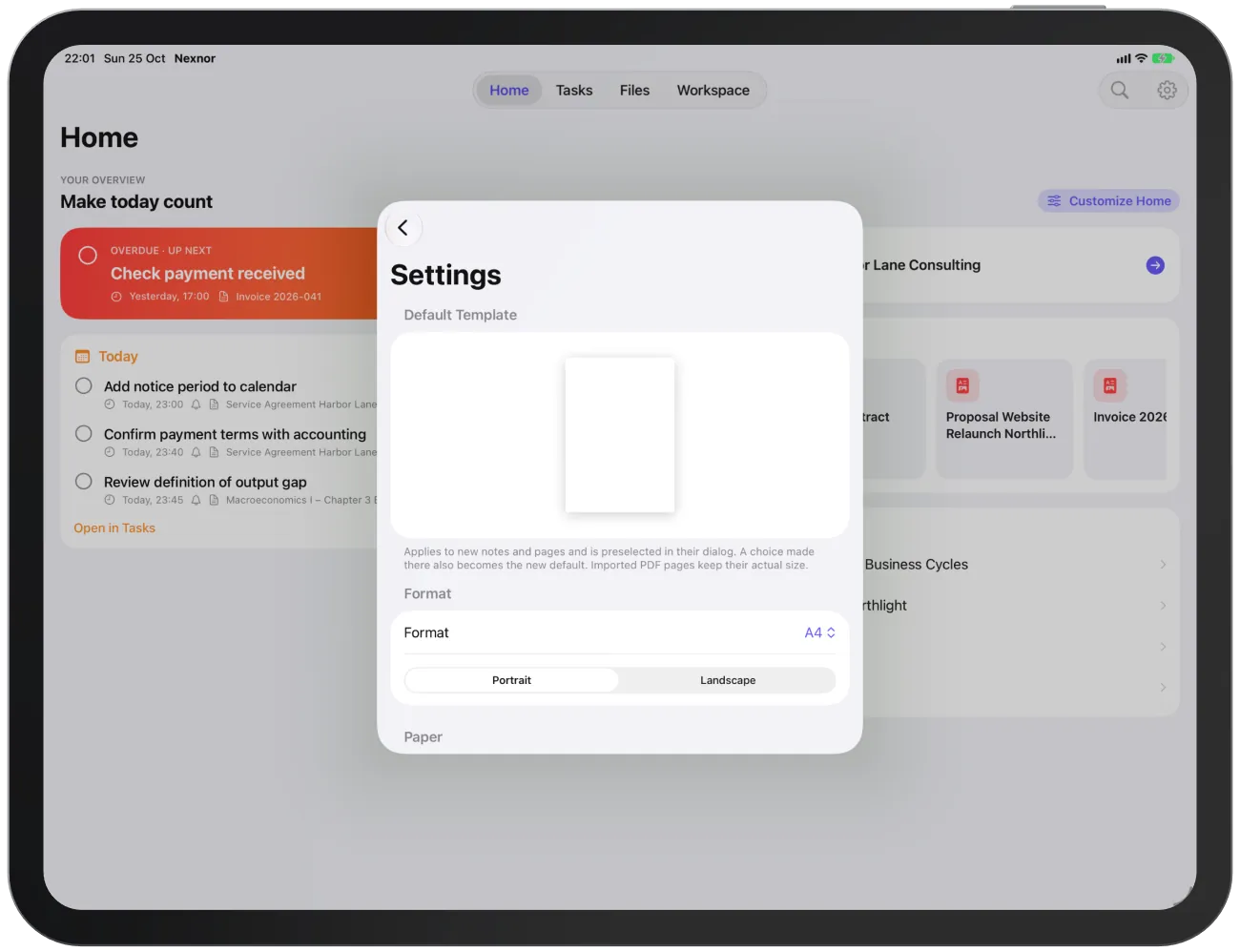Click the bell icon on Confirm payment terms task

196,452
